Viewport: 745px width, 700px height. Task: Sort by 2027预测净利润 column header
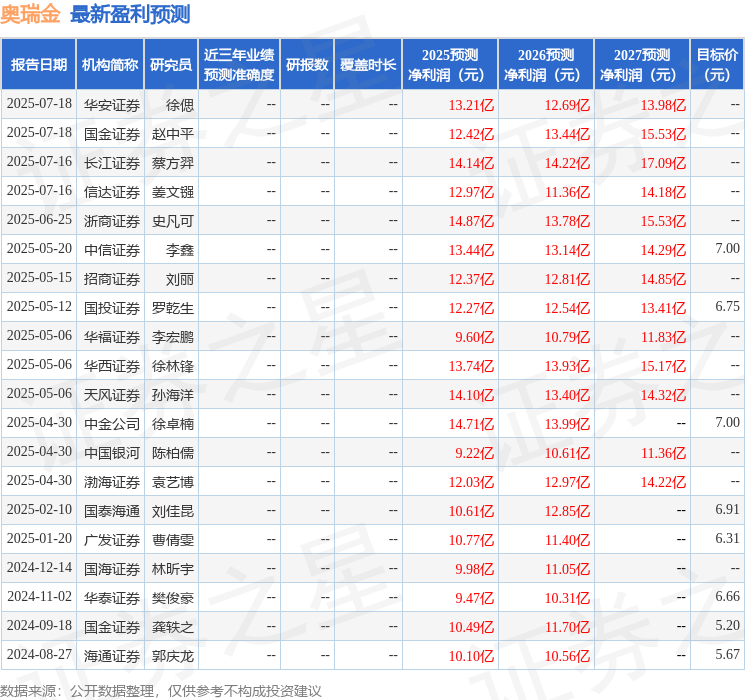click(642, 64)
